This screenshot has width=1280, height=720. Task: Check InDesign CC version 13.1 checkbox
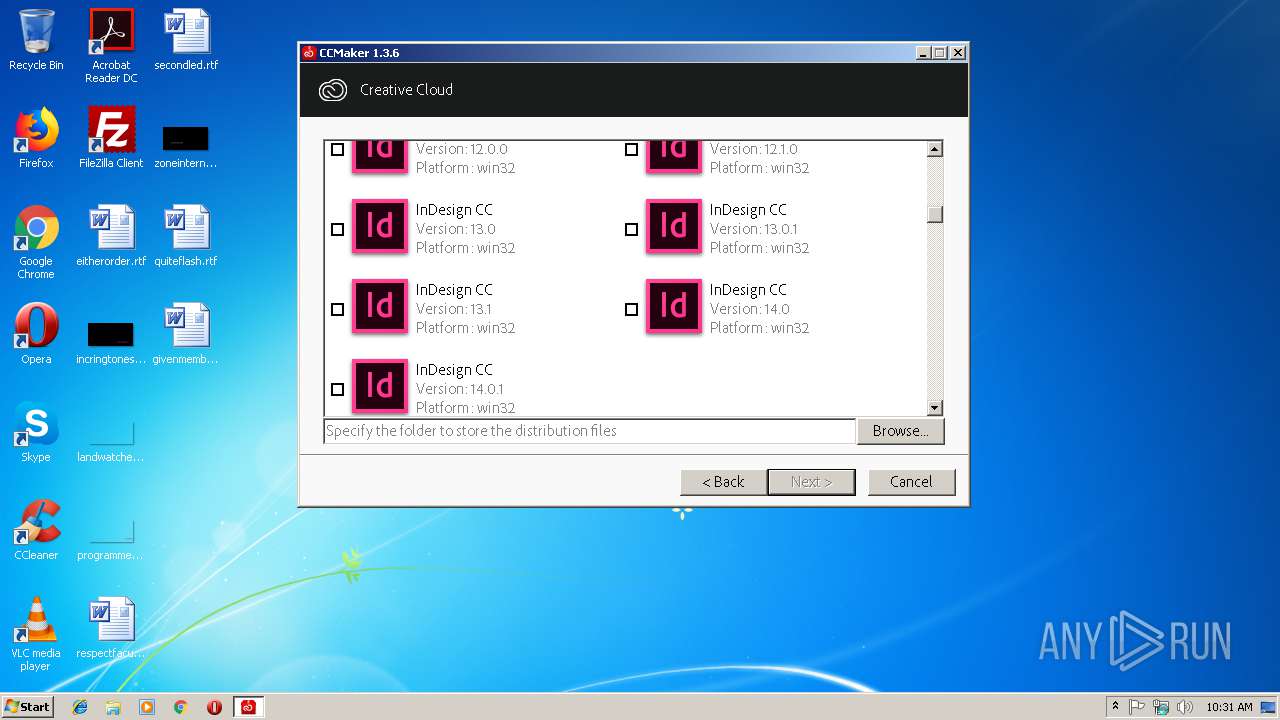coord(337,309)
